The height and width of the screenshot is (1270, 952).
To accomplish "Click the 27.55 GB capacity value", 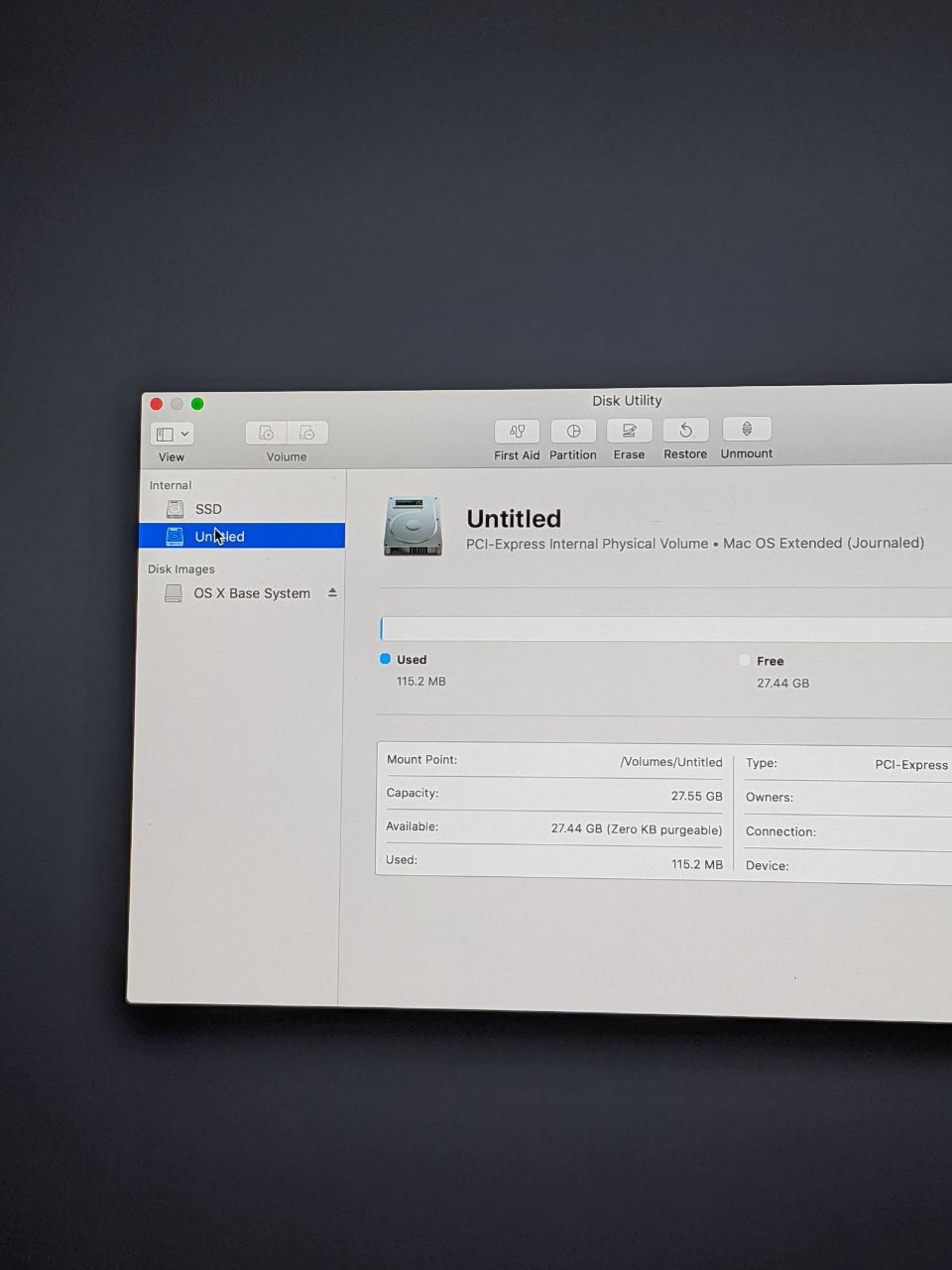I will click(697, 796).
